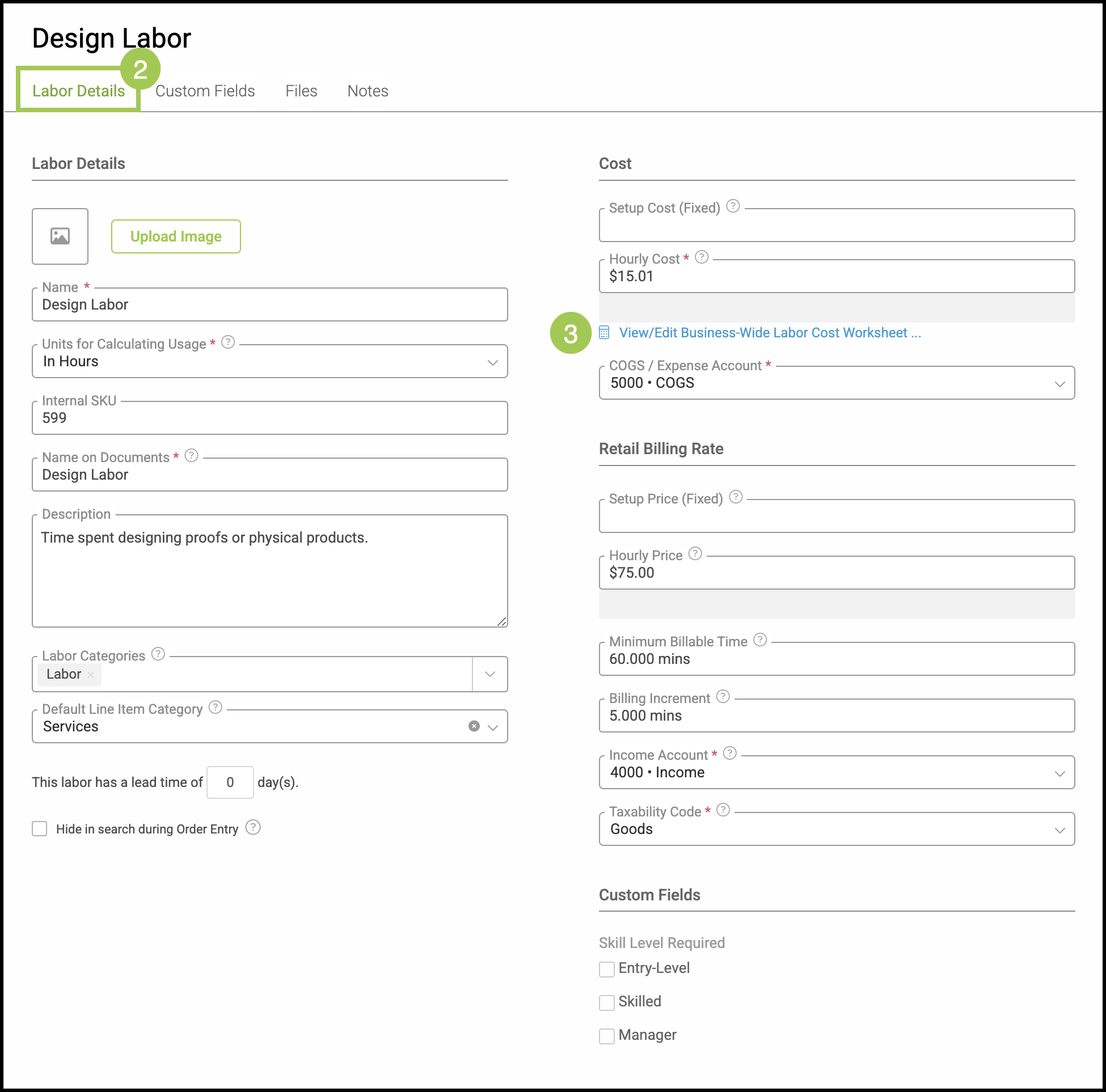Click help icon beside Hourly Cost
The image size is (1106, 1092).
click(x=701, y=257)
